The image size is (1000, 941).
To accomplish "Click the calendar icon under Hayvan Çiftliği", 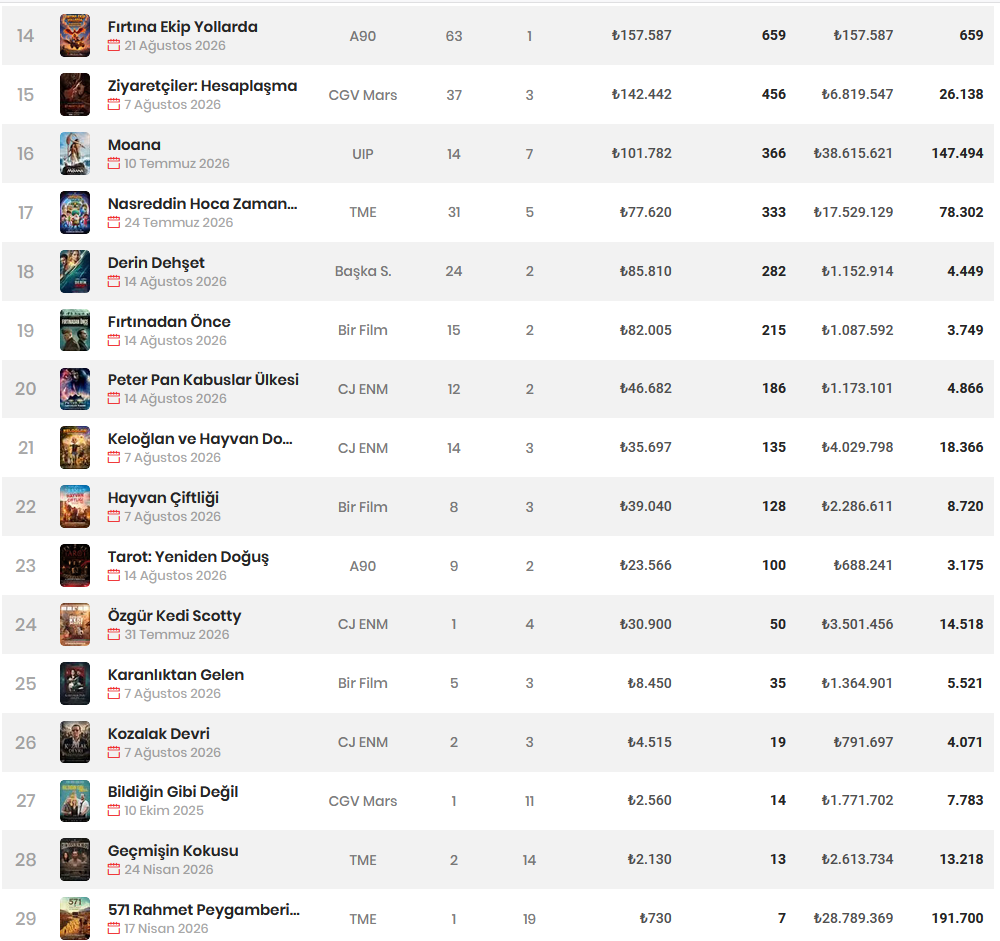I will coord(114,517).
